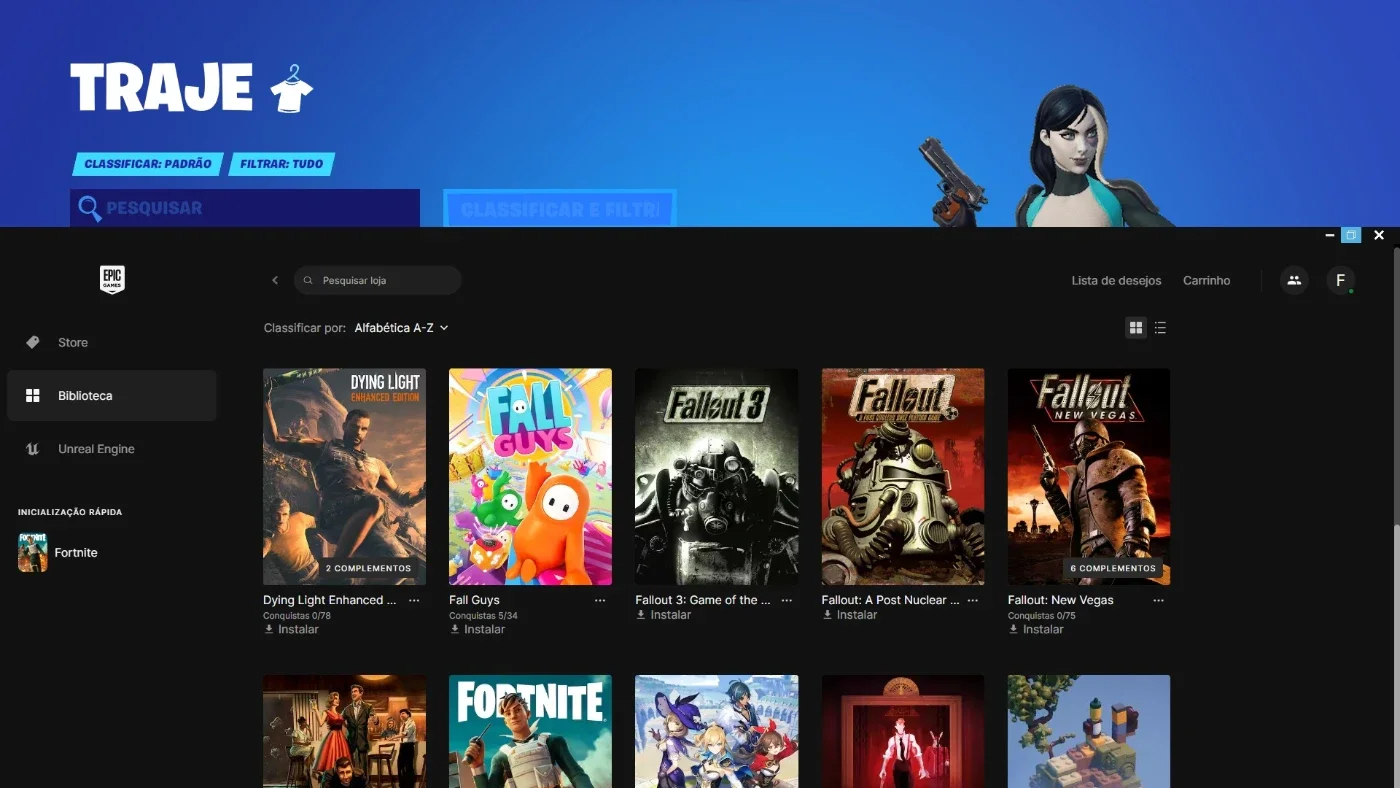Viewport: 1400px width, 788px height.
Task: Open Fallout: New Vegas cover
Action: tap(1089, 477)
